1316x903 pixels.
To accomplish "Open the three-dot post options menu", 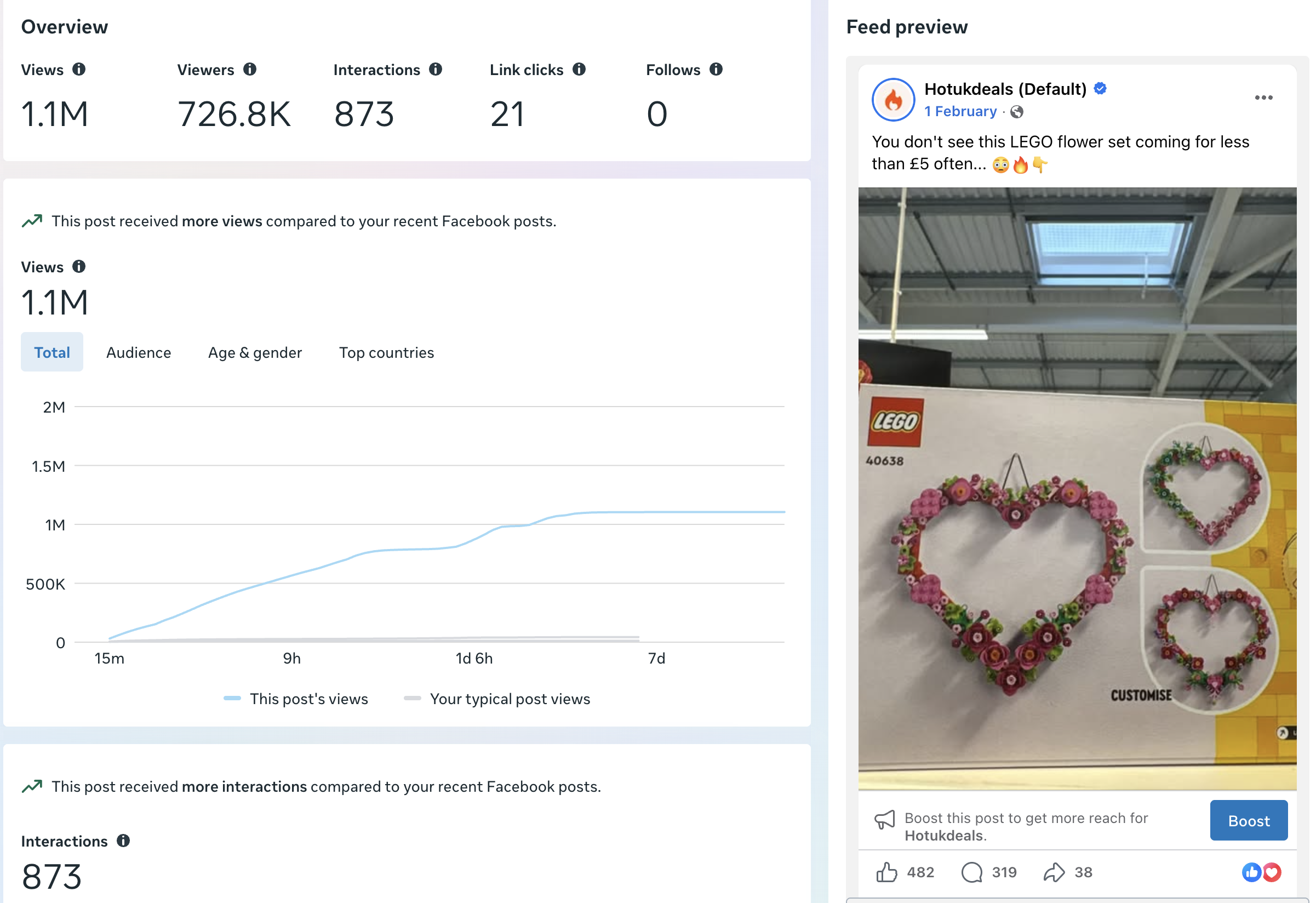I will 1263,98.
